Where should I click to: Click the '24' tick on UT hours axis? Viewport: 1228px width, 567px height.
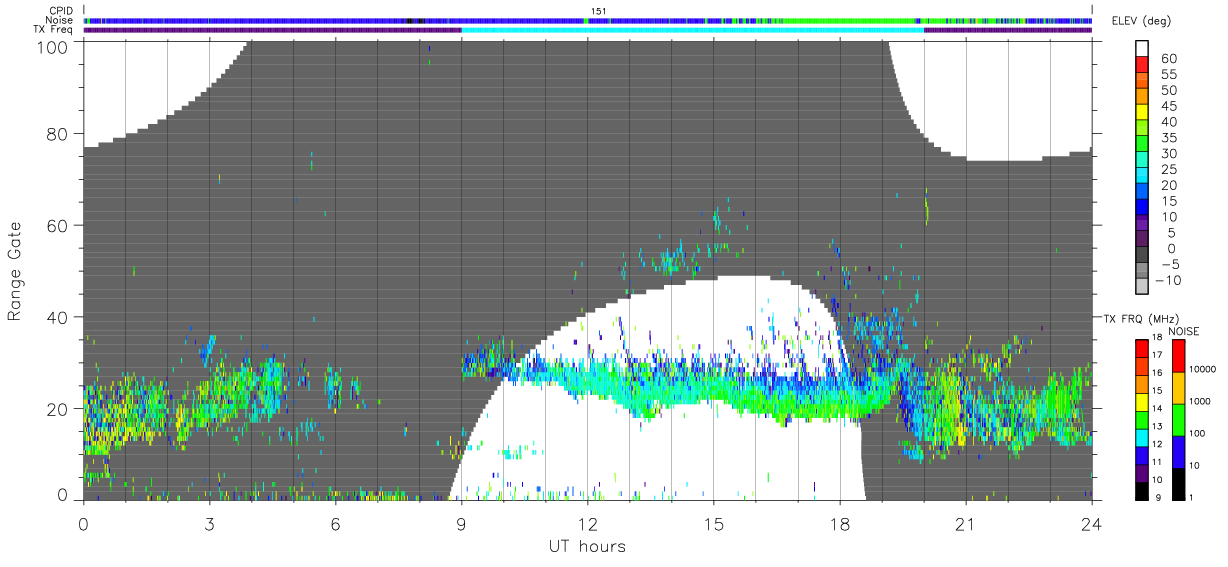point(1091,523)
